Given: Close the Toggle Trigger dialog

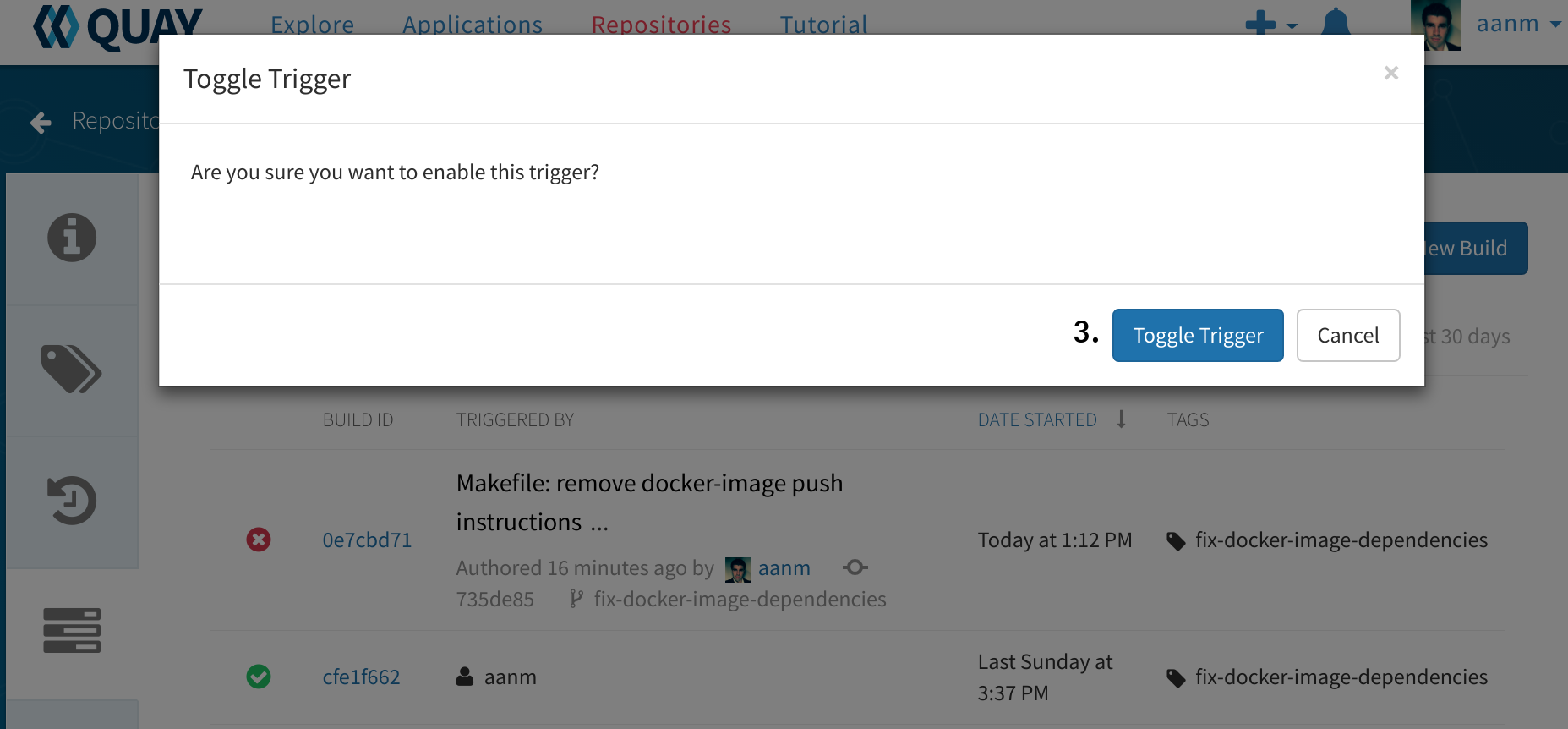Looking at the screenshot, I should click(x=1391, y=74).
